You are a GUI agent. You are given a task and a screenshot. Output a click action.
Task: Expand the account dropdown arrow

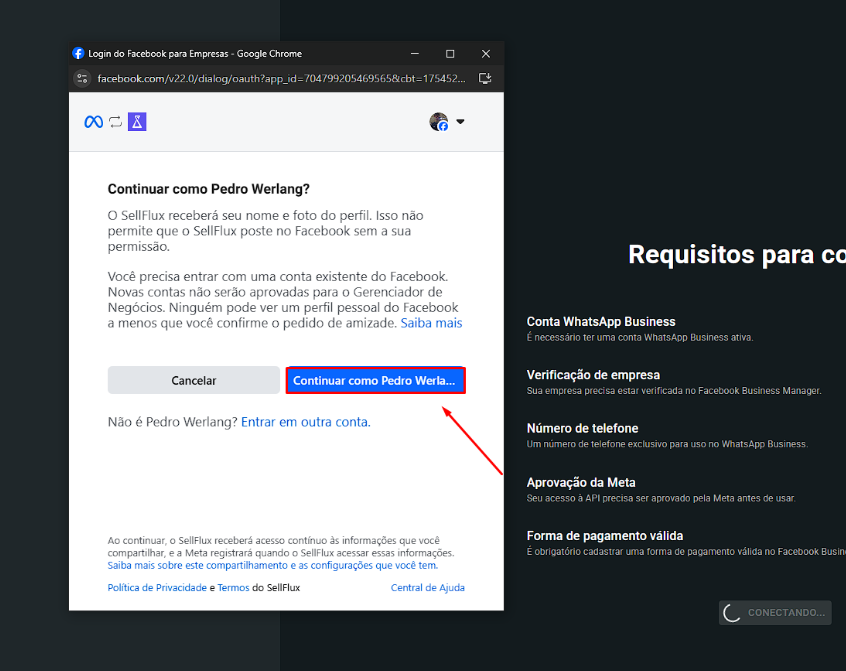click(460, 121)
